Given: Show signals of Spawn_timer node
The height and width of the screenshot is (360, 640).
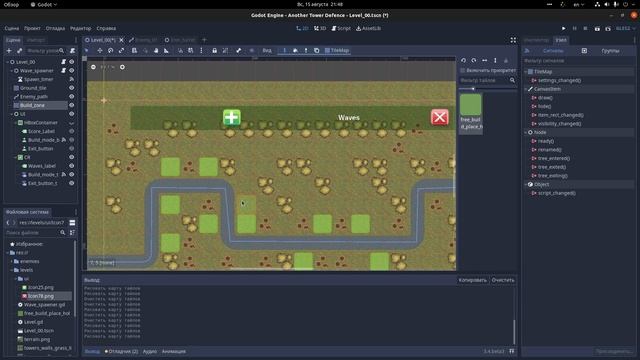Looking at the screenshot, I should pos(72,79).
